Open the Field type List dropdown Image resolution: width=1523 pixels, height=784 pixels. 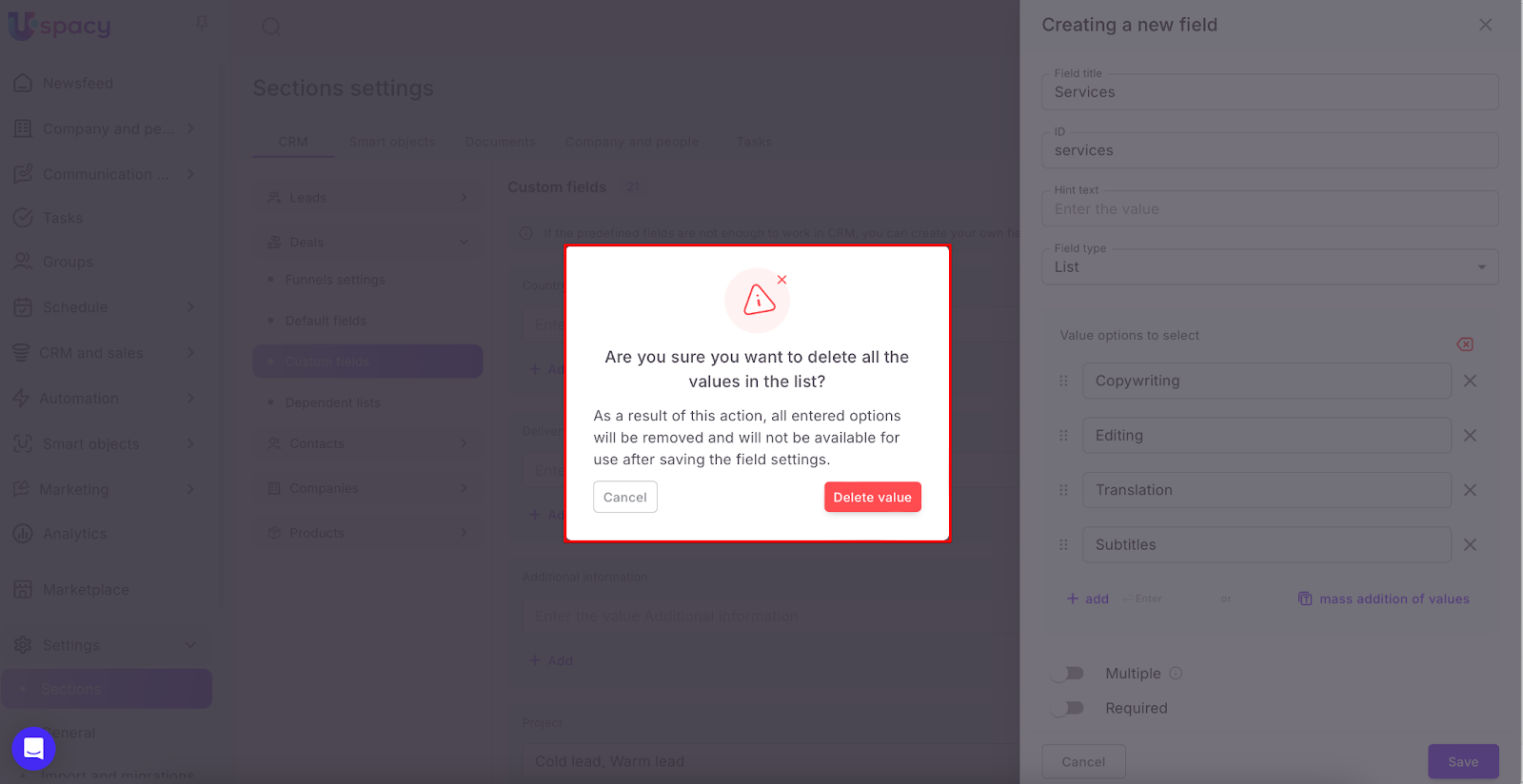1270,267
